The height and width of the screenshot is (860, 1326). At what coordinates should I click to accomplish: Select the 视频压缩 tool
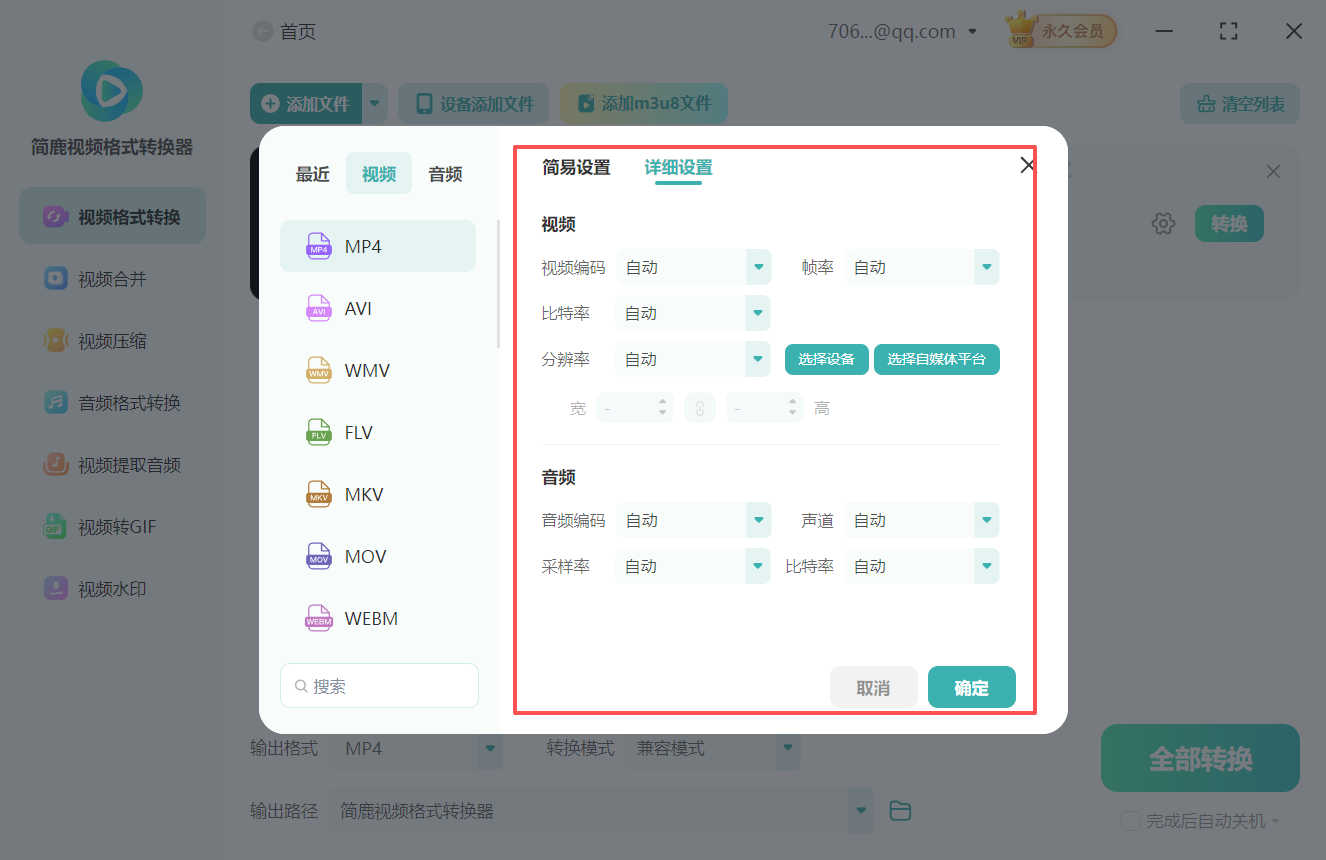point(110,340)
